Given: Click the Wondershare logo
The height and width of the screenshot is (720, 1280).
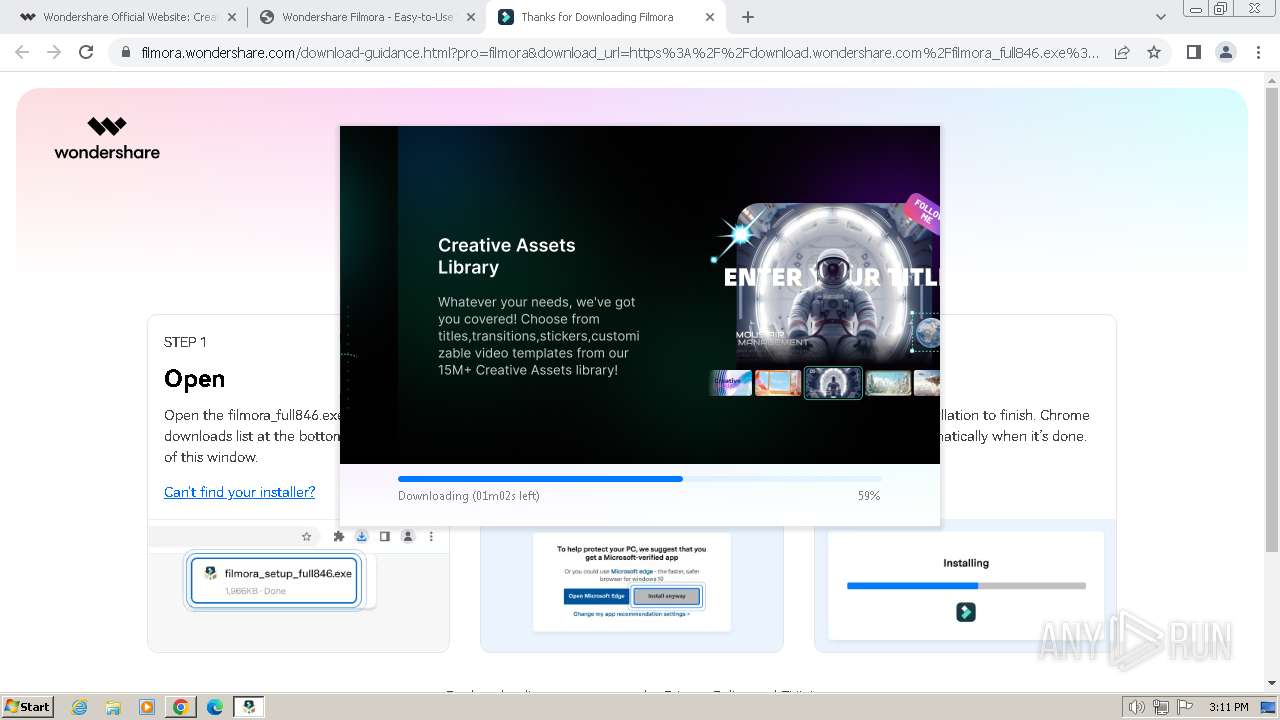Looking at the screenshot, I should tap(107, 138).
